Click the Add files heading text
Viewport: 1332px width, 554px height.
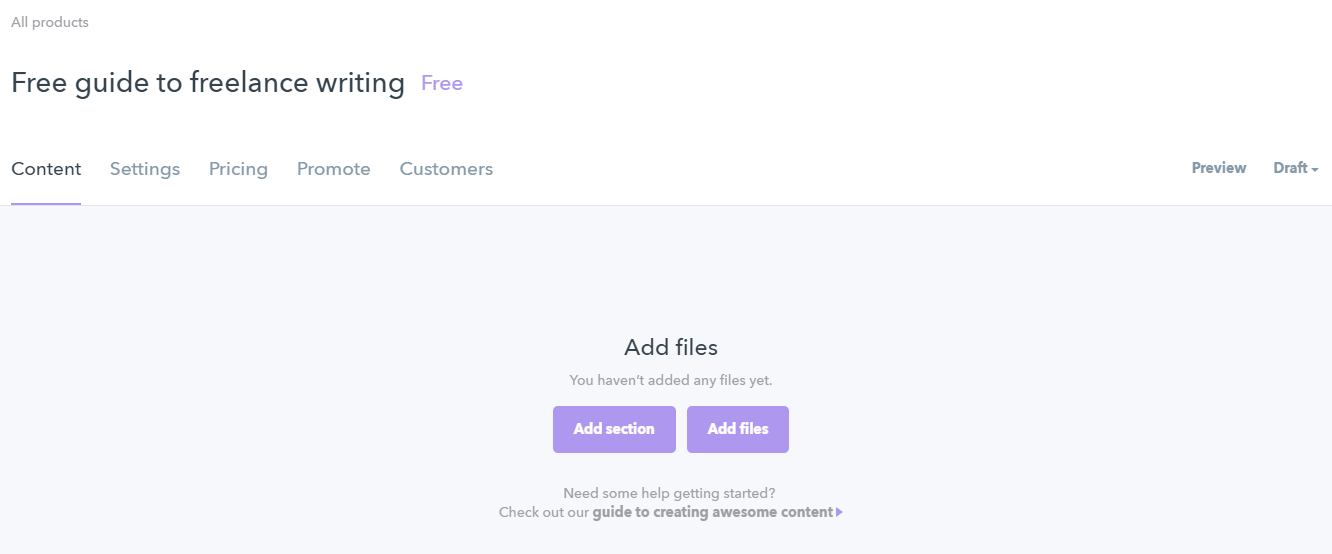click(671, 347)
